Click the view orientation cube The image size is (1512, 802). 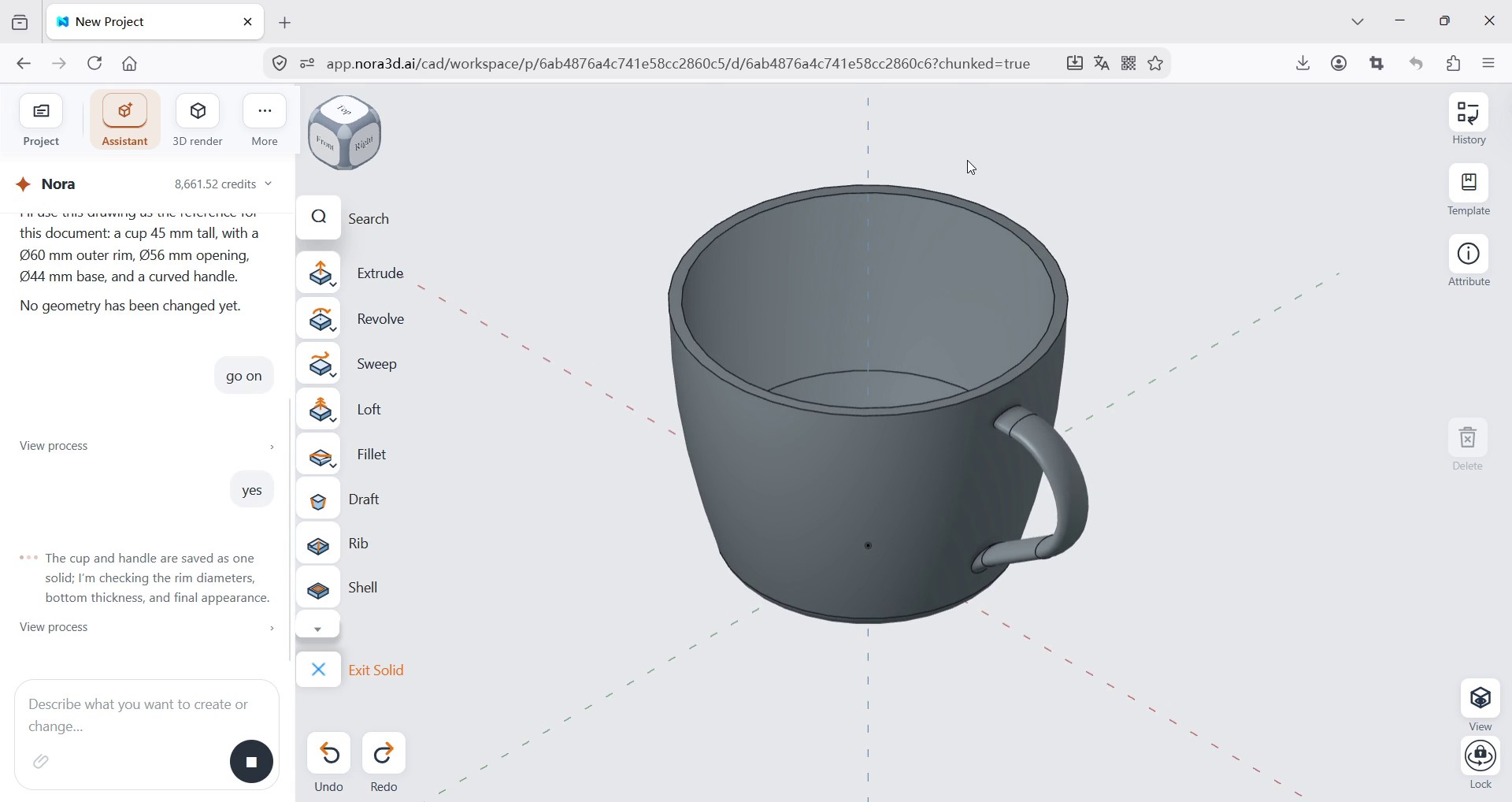pyautogui.click(x=346, y=133)
